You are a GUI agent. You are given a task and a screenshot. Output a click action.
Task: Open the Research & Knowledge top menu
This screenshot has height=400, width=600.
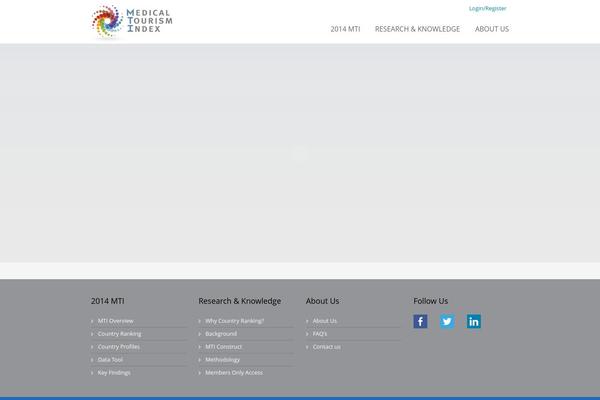[x=417, y=29]
